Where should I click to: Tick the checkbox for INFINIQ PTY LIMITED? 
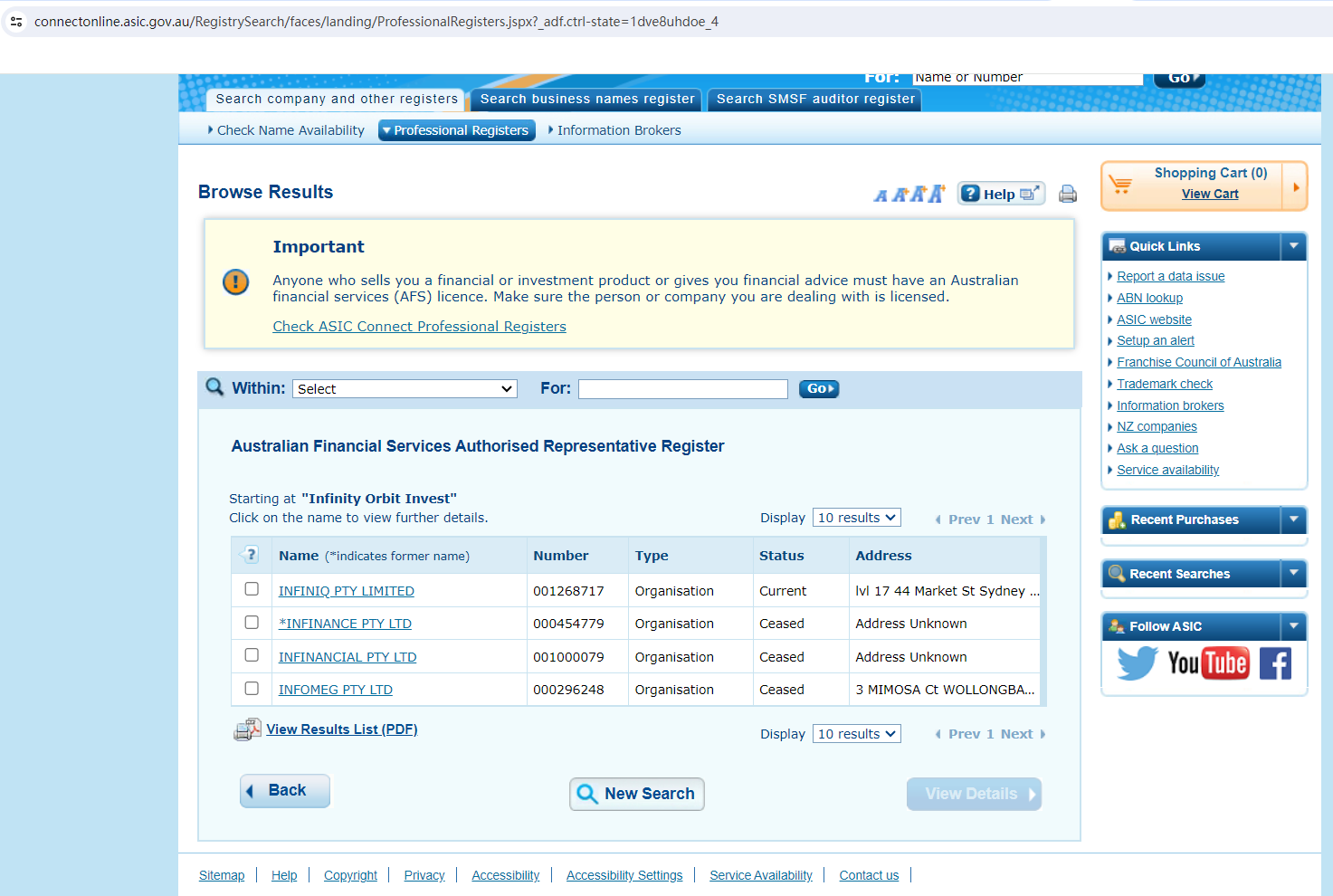point(252,589)
